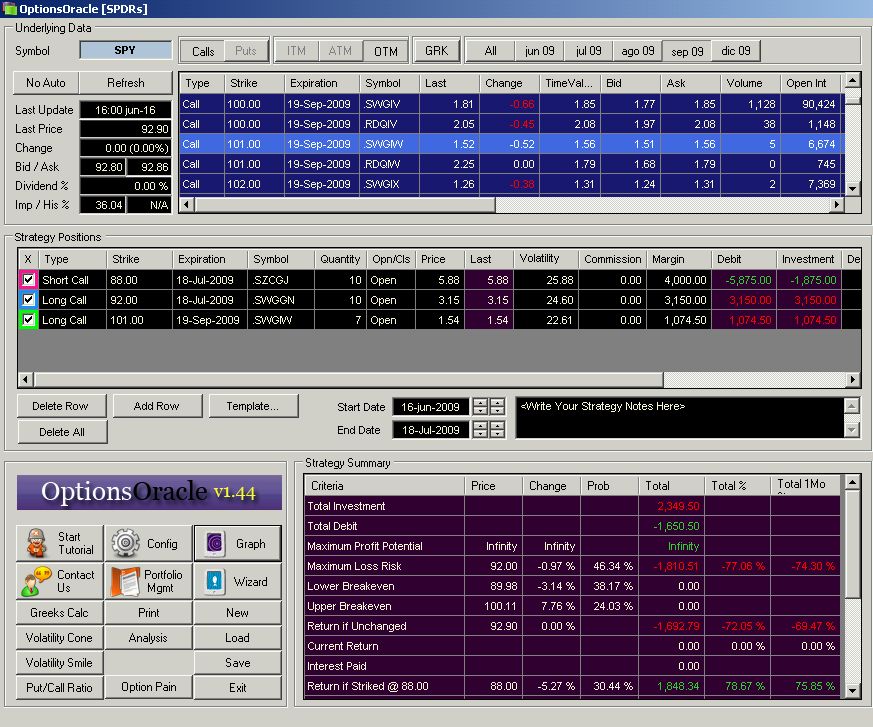Open Greeks Calc
This screenshot has width=873, height=727.
tap(60, 613)
